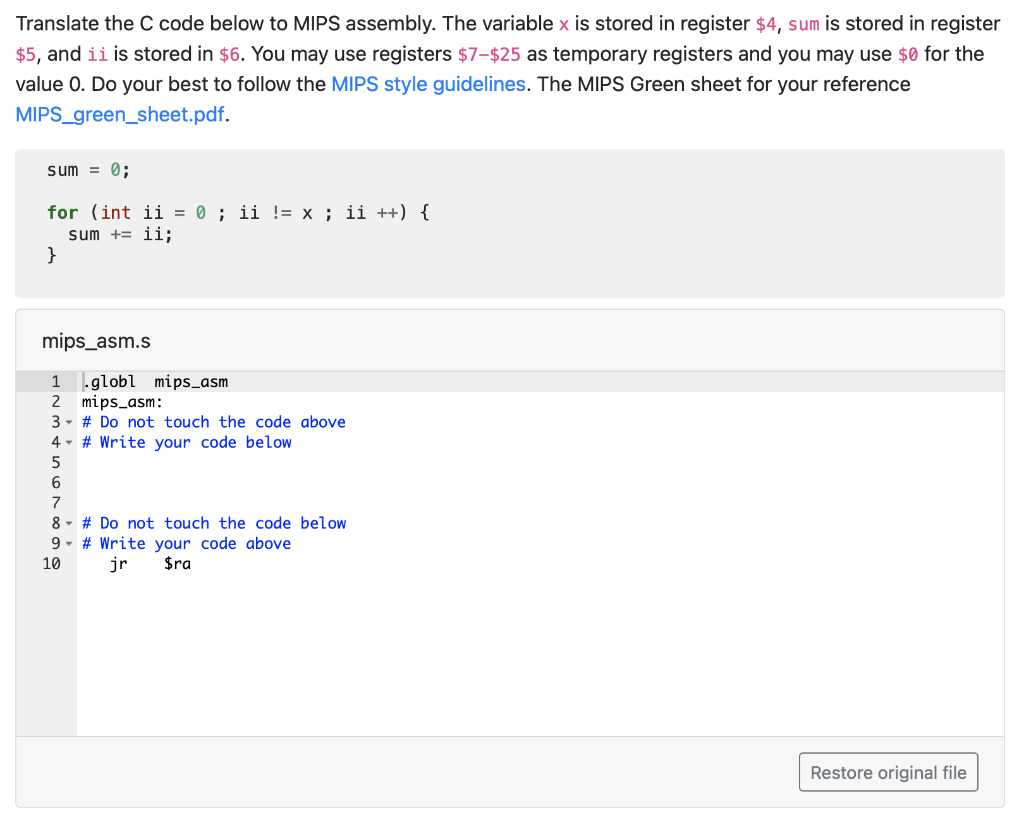Screen dimensions: 1024x827
Task: Place the cursor on empty line 6
Action: (150, 482)
